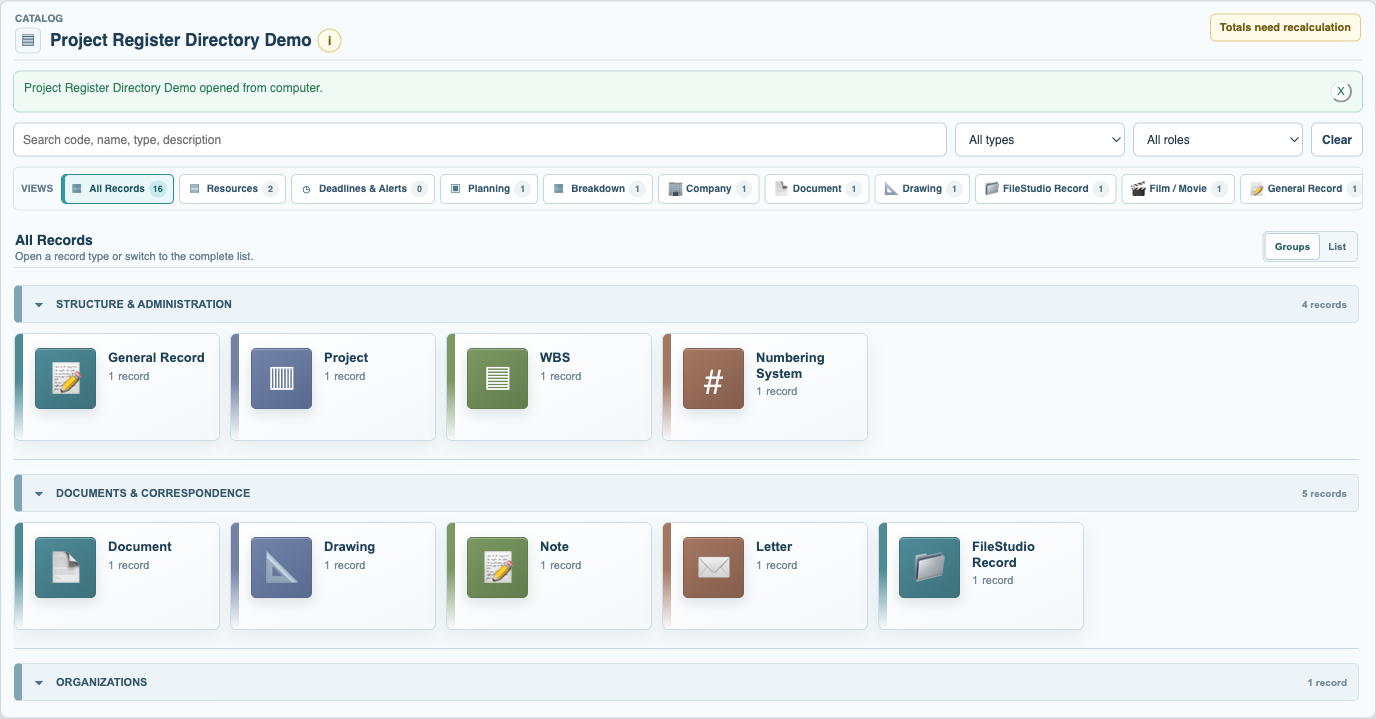Open the FileStudio Record card title
Viewport: 1376px width, 719px height.
click(1003, 555)
